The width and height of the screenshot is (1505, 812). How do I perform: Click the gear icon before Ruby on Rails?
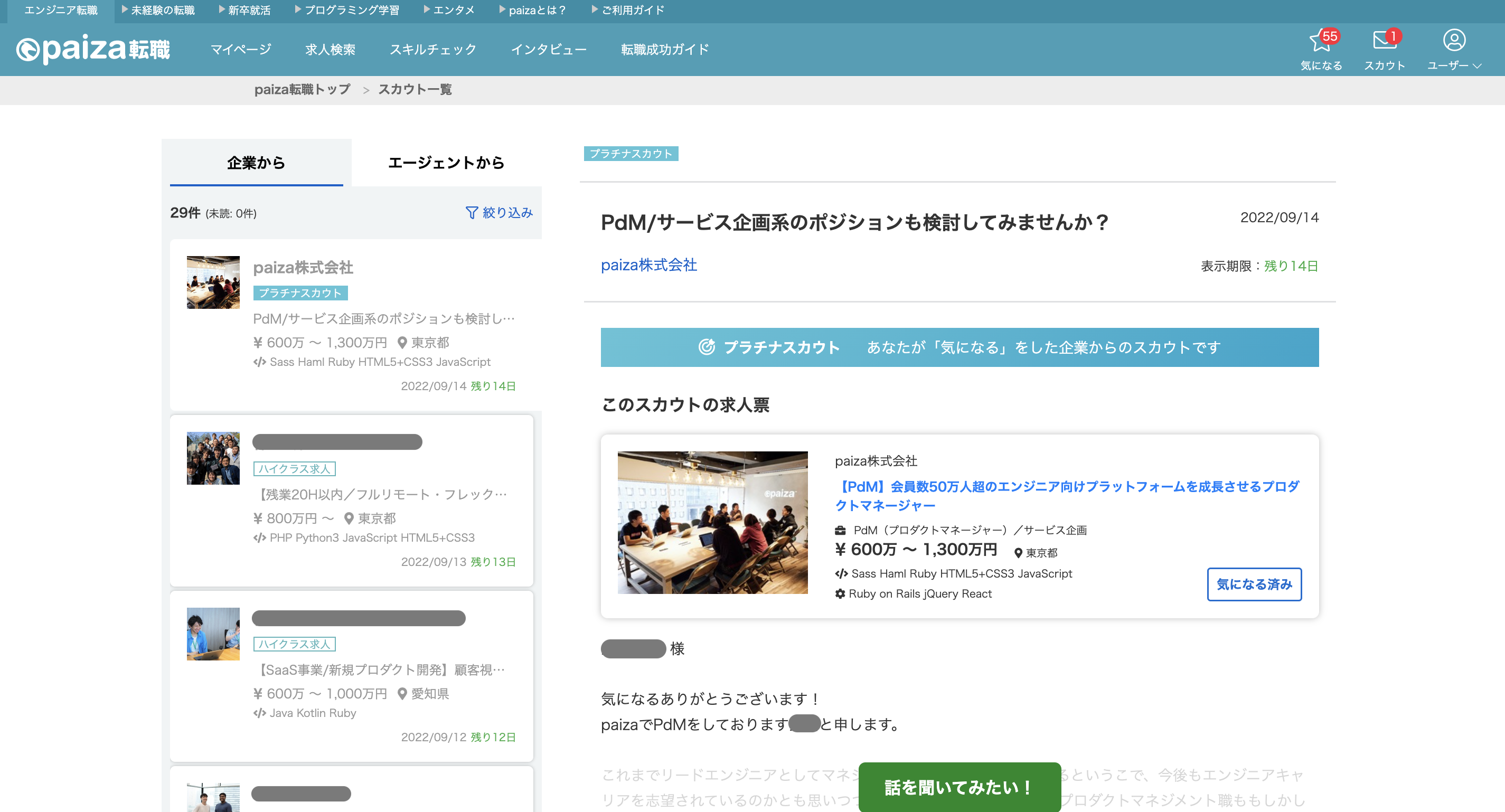pos(840,593)
